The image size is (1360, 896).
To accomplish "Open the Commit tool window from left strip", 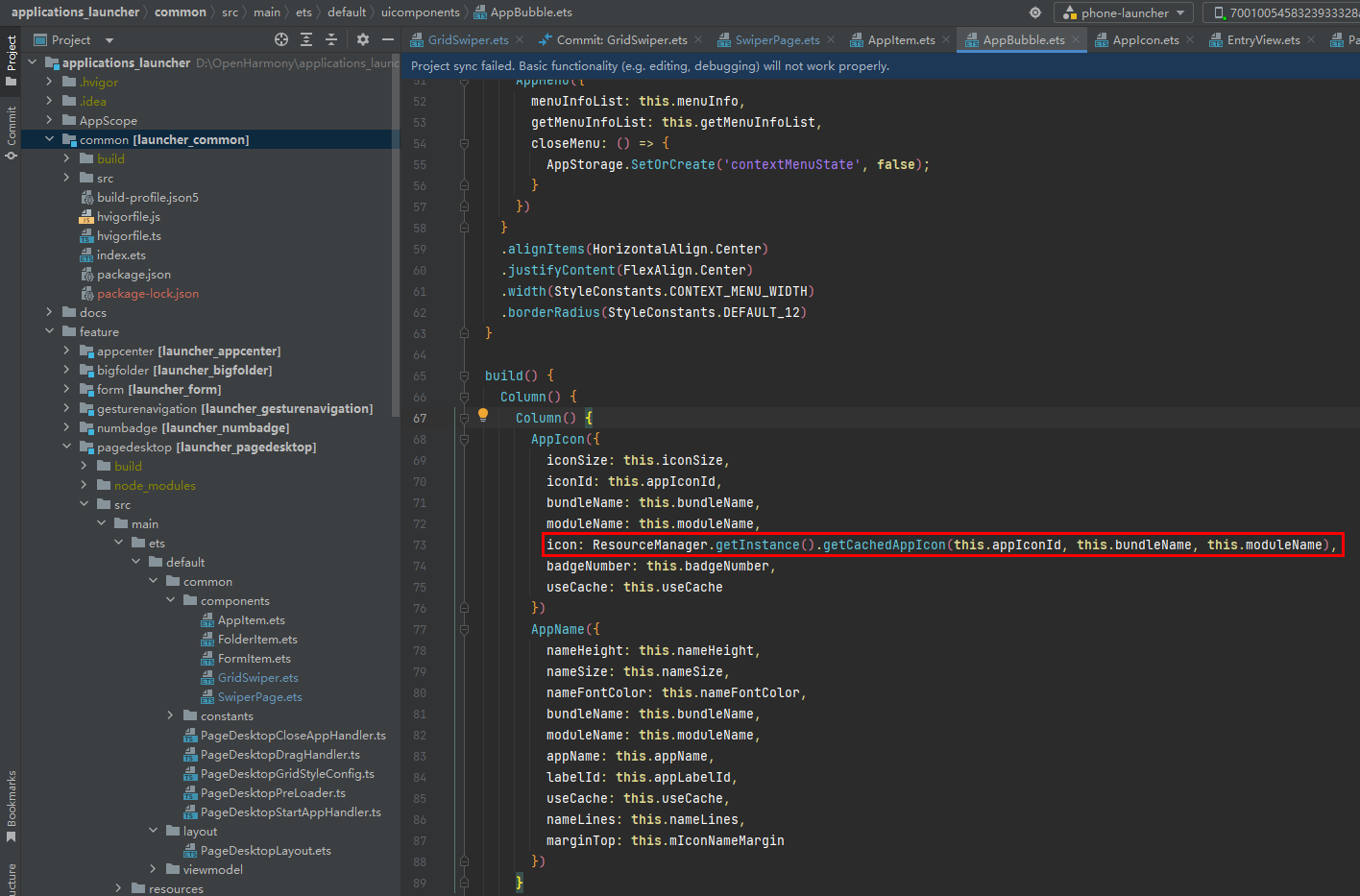I will coord(11,133).
